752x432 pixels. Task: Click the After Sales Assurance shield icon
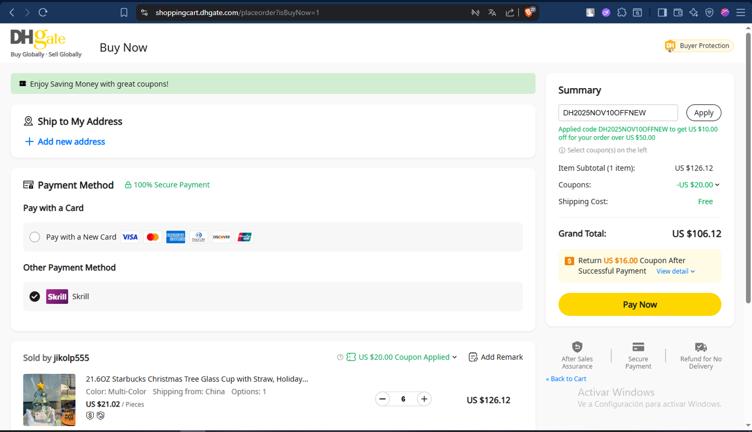point(577,347)
